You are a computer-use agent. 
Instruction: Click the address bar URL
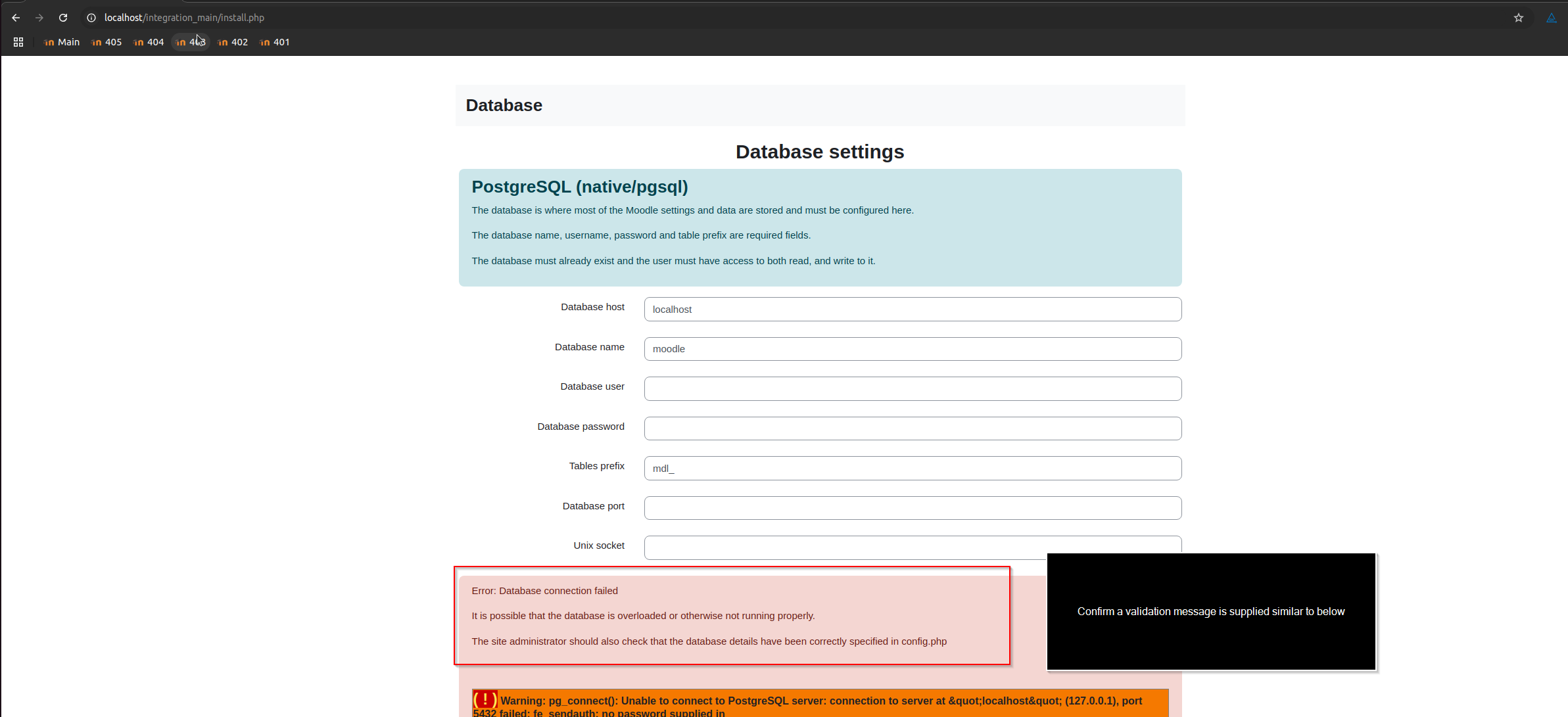[184, 18]
